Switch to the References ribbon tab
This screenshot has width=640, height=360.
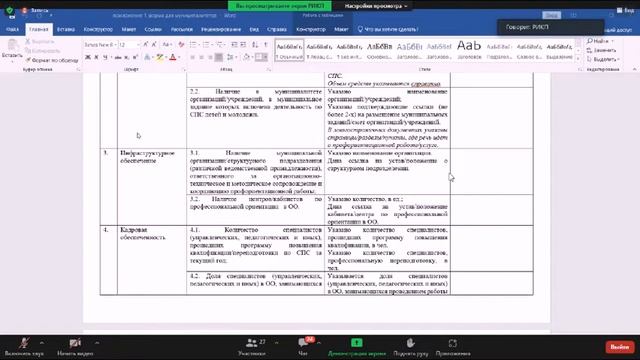[x=153, y=29]
